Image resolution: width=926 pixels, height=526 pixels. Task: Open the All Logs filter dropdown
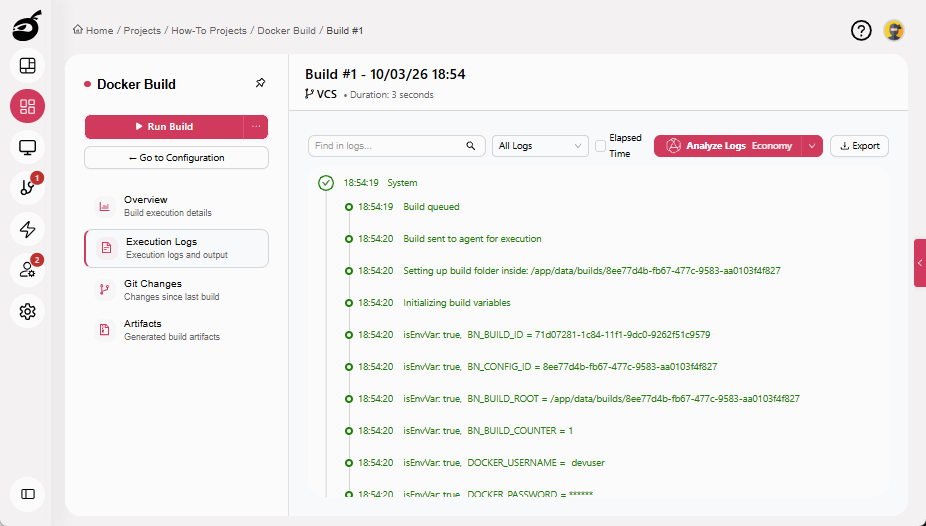click(540, 146)
